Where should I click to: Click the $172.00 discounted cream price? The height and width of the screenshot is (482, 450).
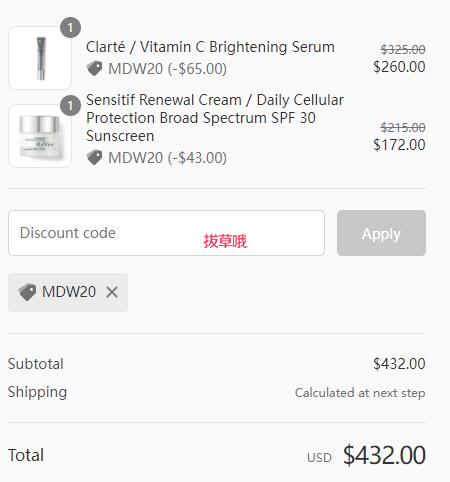(x=399, y=145)
